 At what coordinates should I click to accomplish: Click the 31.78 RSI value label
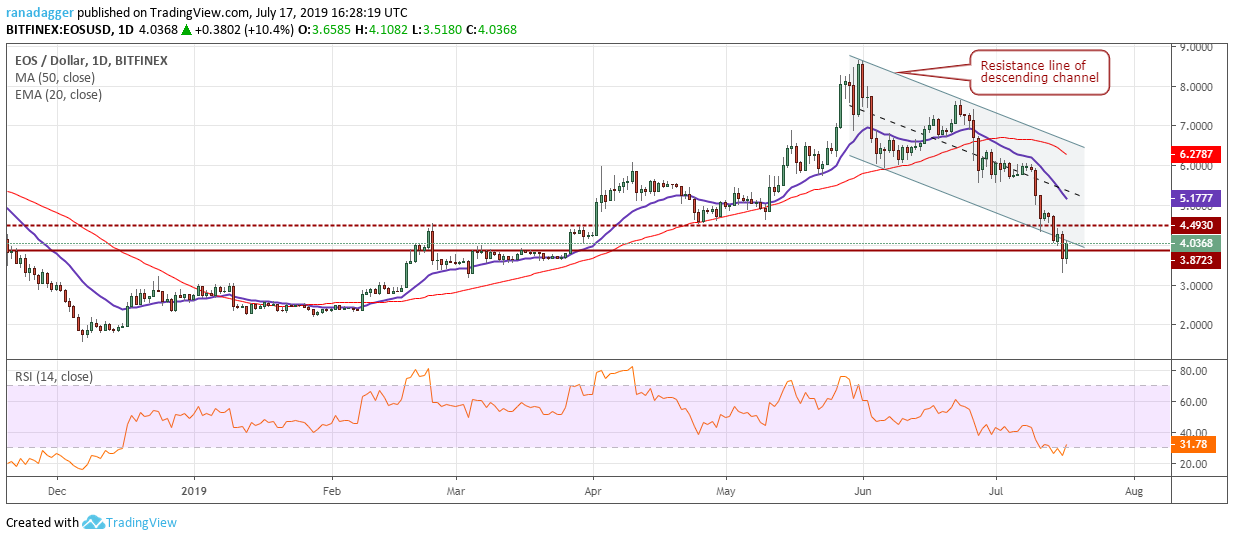(1195, 446)
